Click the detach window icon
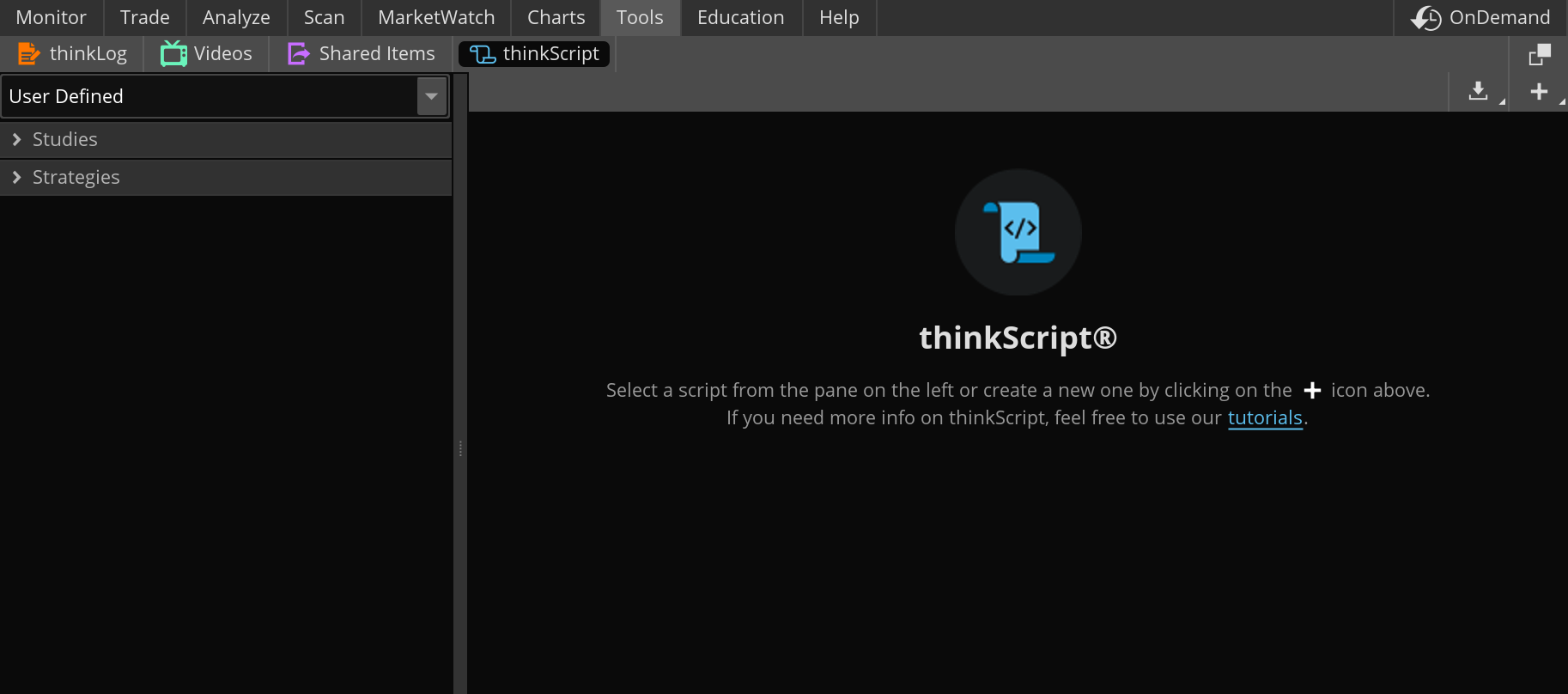This screenshot has height=694, width=1568. click(x=1540, y=55)
